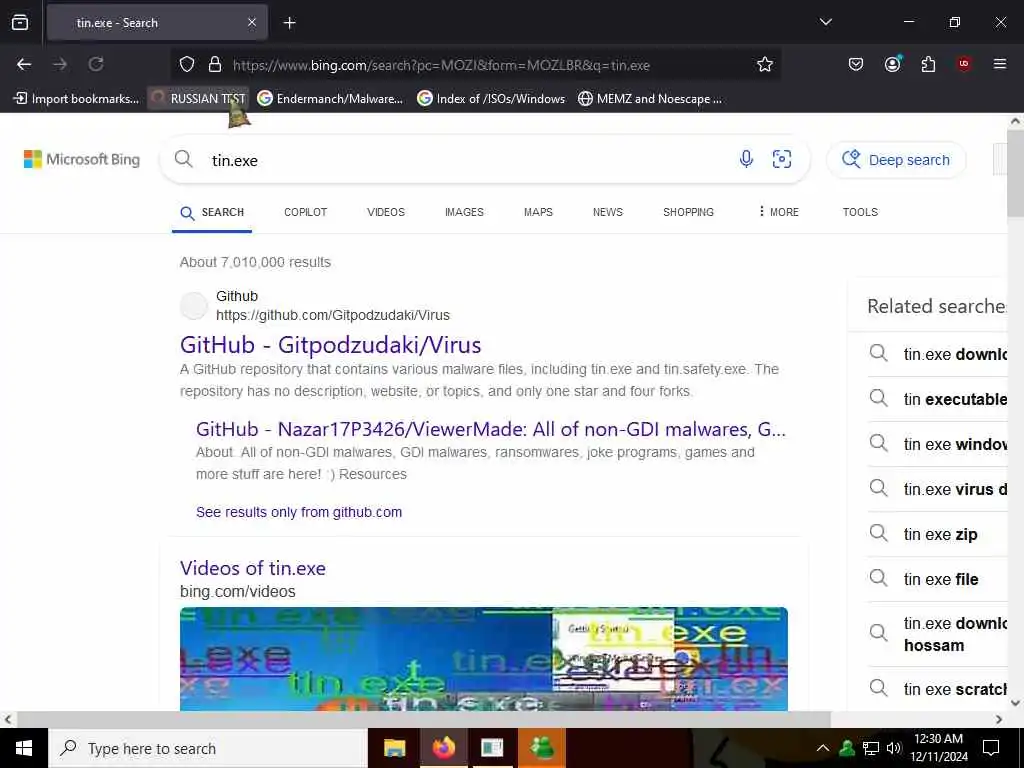Open tracking protection shield icon
The height and width of the screenshot is (768, 1024).
tap(187, 65)
